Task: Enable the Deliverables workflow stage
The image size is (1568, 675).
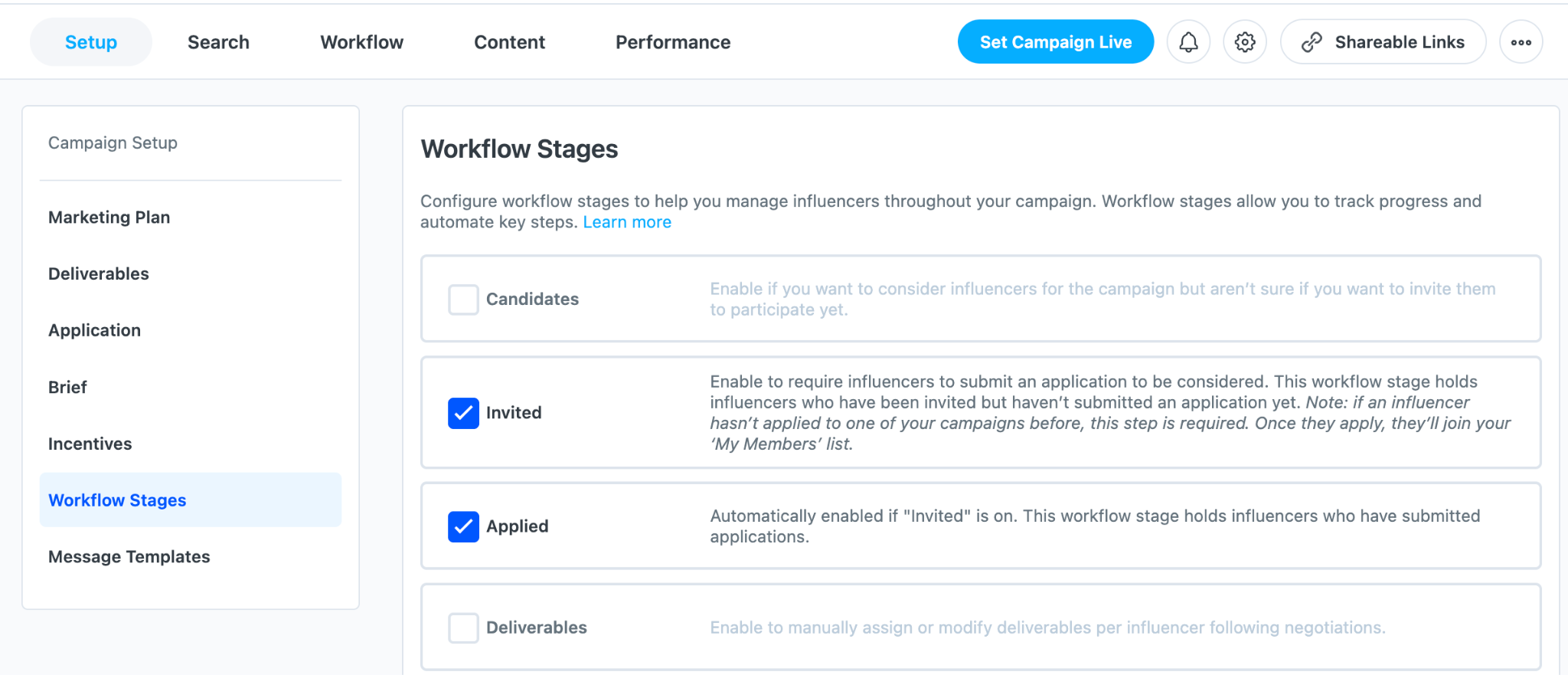Action: pyautogui.click(x=462, y=627)
